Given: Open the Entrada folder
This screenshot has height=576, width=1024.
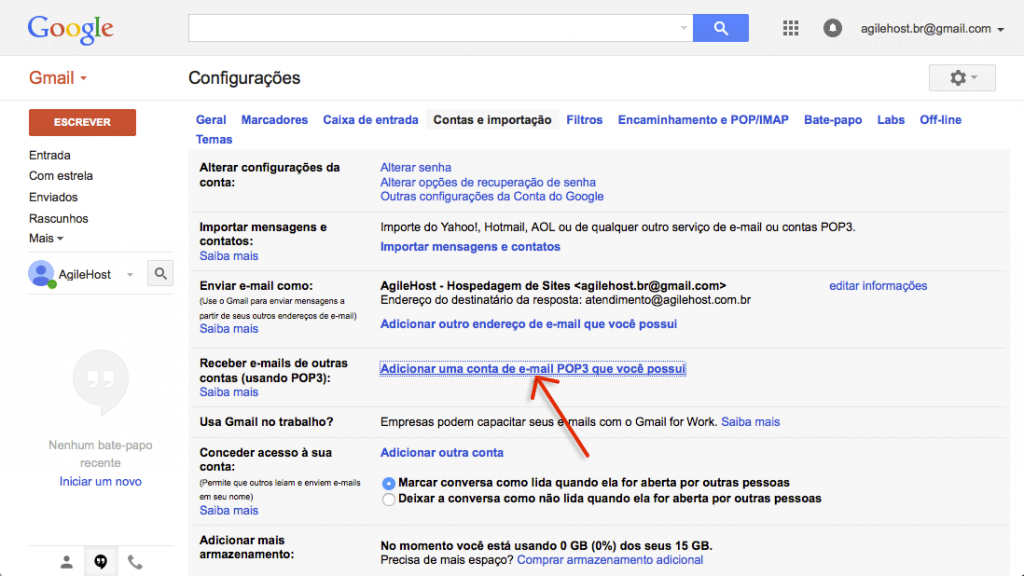Looking at the screenshot, I should (50, 155).
